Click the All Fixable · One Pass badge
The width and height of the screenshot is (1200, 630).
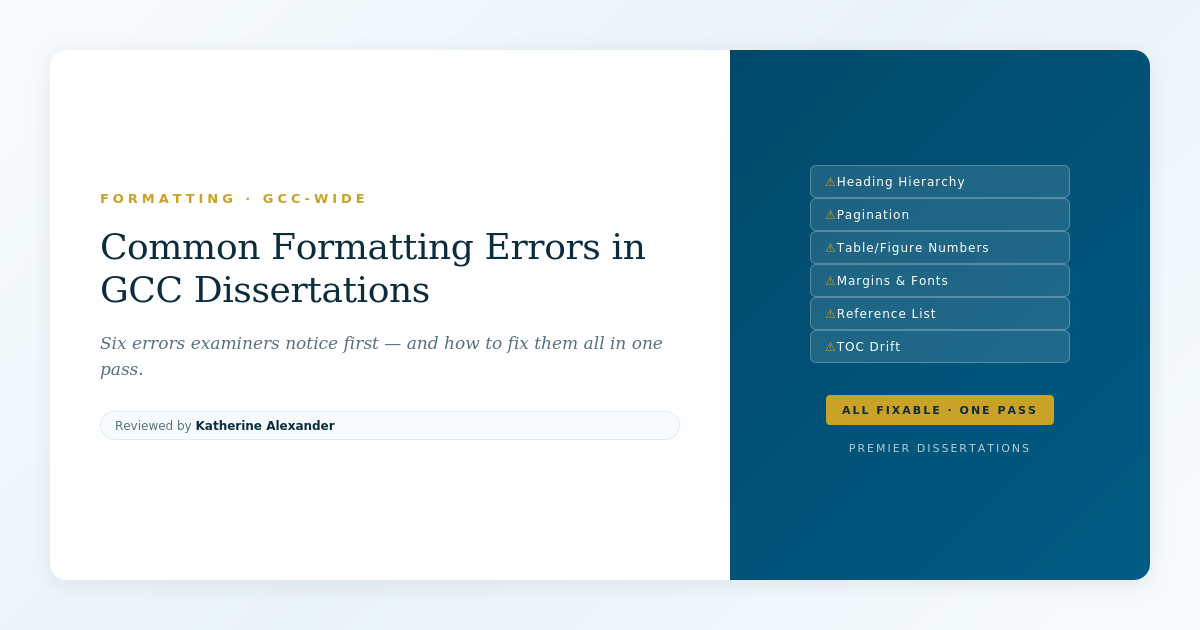point(940,410)
